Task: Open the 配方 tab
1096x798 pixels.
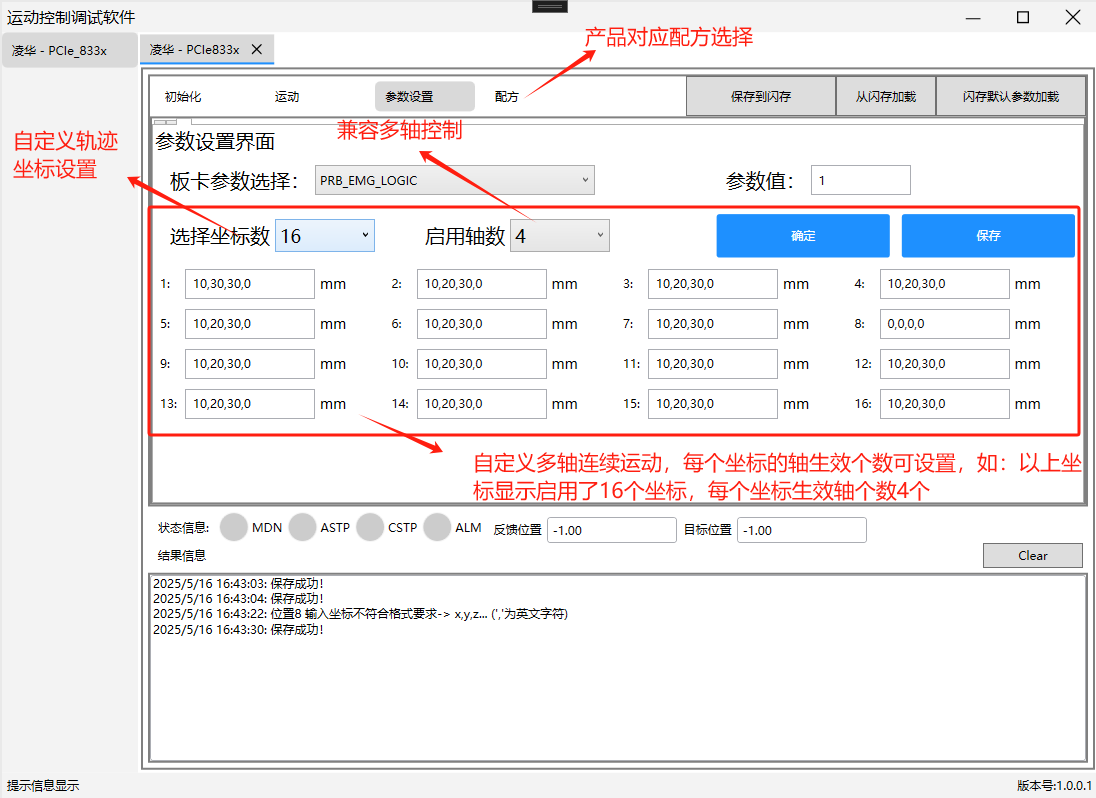Action: (507, 96)
